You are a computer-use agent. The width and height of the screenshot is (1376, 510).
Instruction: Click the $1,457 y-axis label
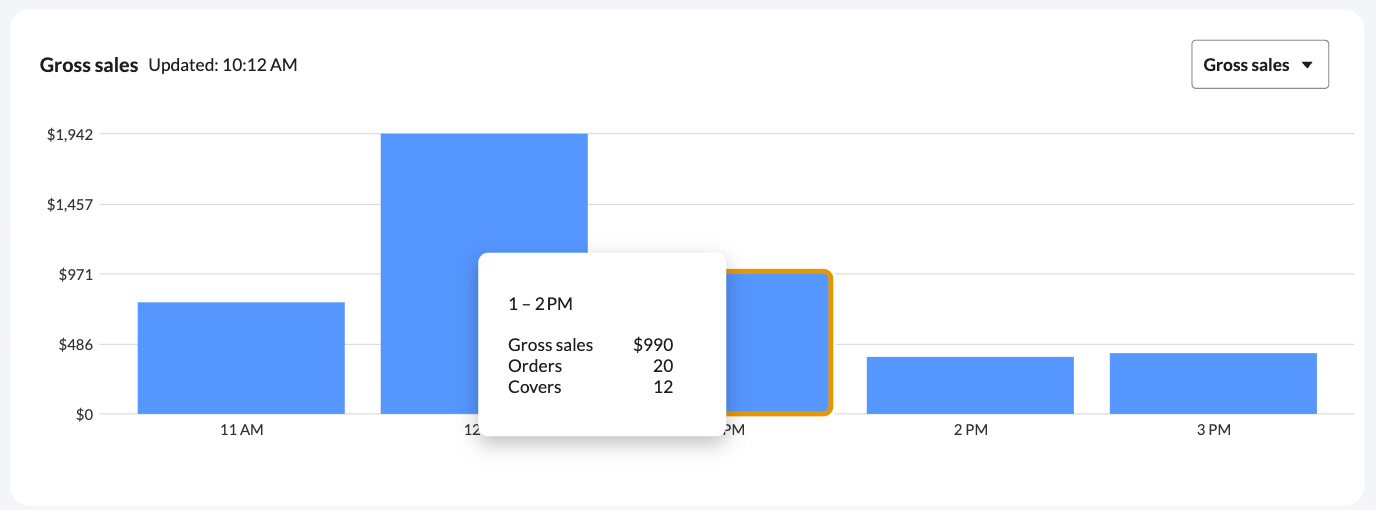(70, 204)
